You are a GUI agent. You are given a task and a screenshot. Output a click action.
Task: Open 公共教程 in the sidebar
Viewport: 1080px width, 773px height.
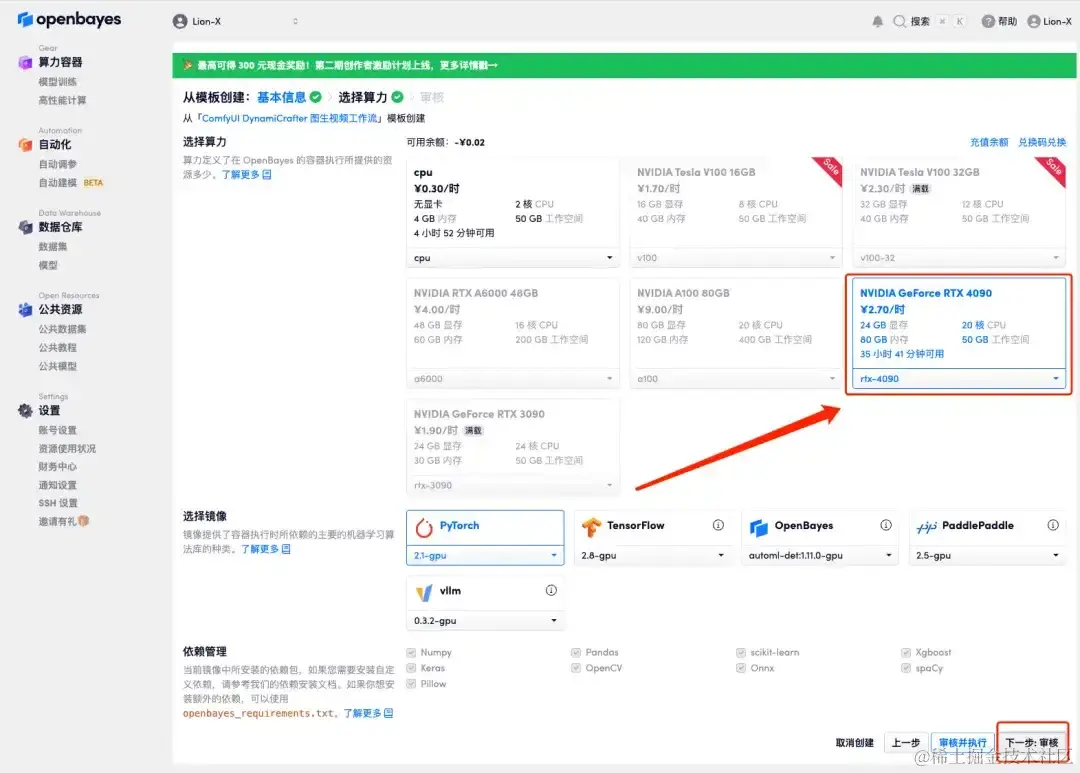click(58, 348)
